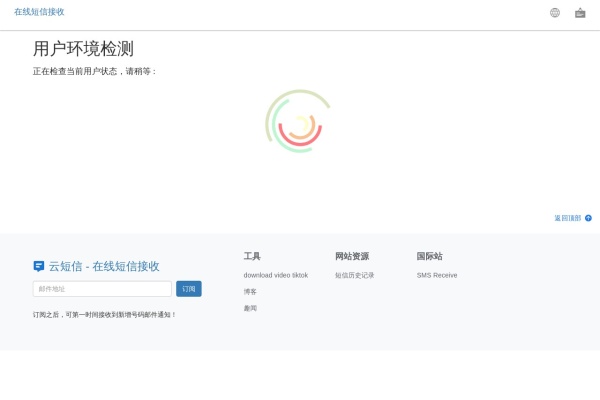This screenshot has width=600, height=400.
Task: Click the 云短信 - 在线短信接收 footer title
Action: pyautogui.click(x=104, y=266)
